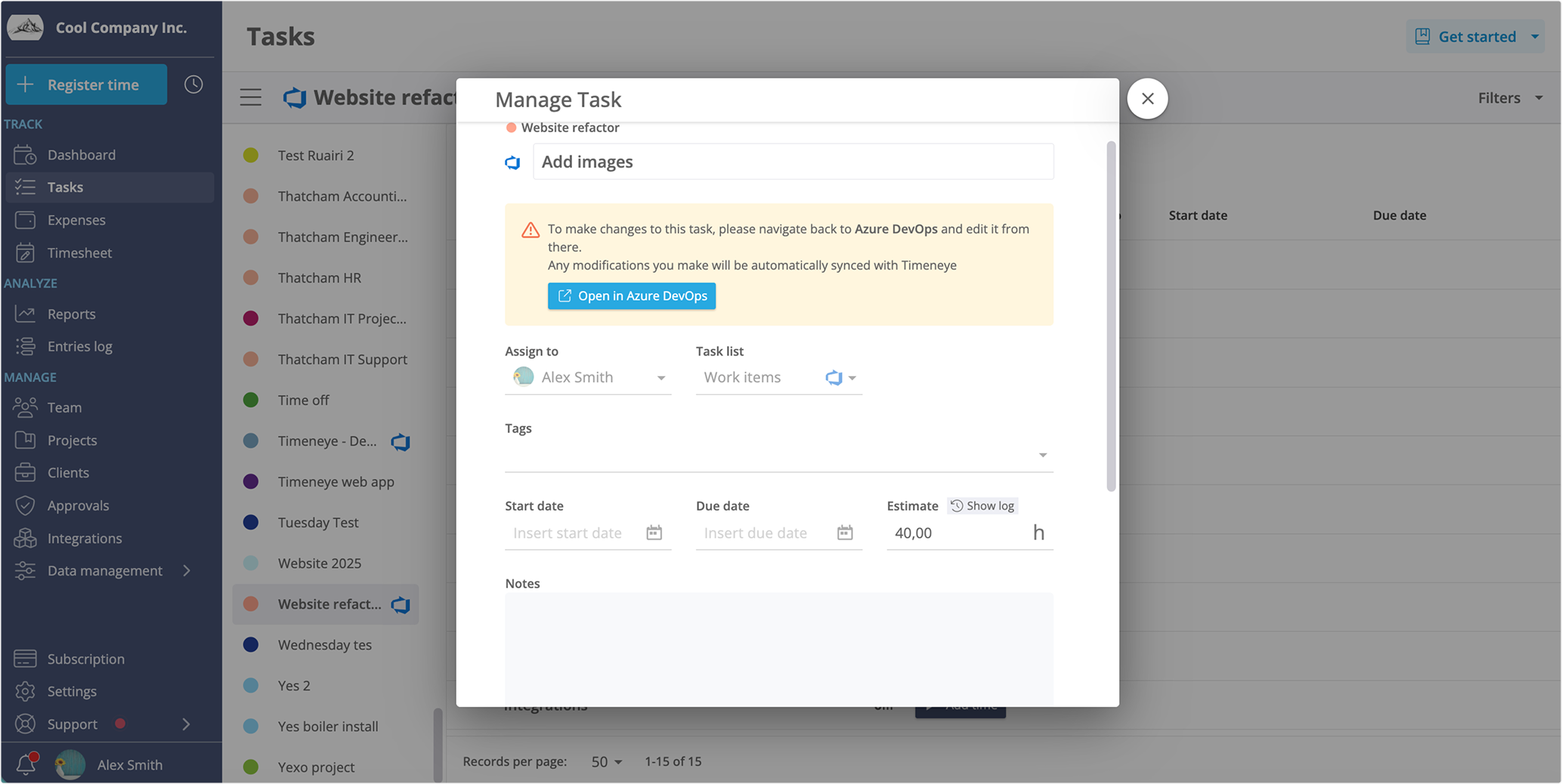Select Tasks in the left navigation
The width and height of the screenshot is (1562, 784).
click(x=66, y=187)
